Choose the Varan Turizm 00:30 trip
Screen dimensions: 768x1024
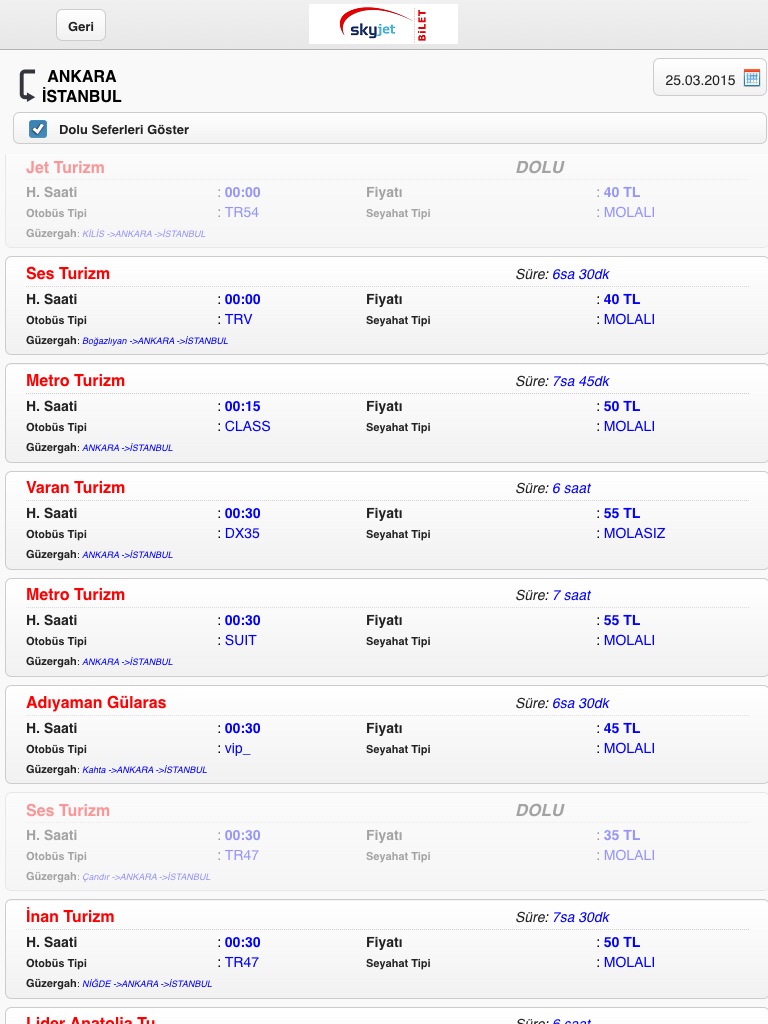pos(384,519)
